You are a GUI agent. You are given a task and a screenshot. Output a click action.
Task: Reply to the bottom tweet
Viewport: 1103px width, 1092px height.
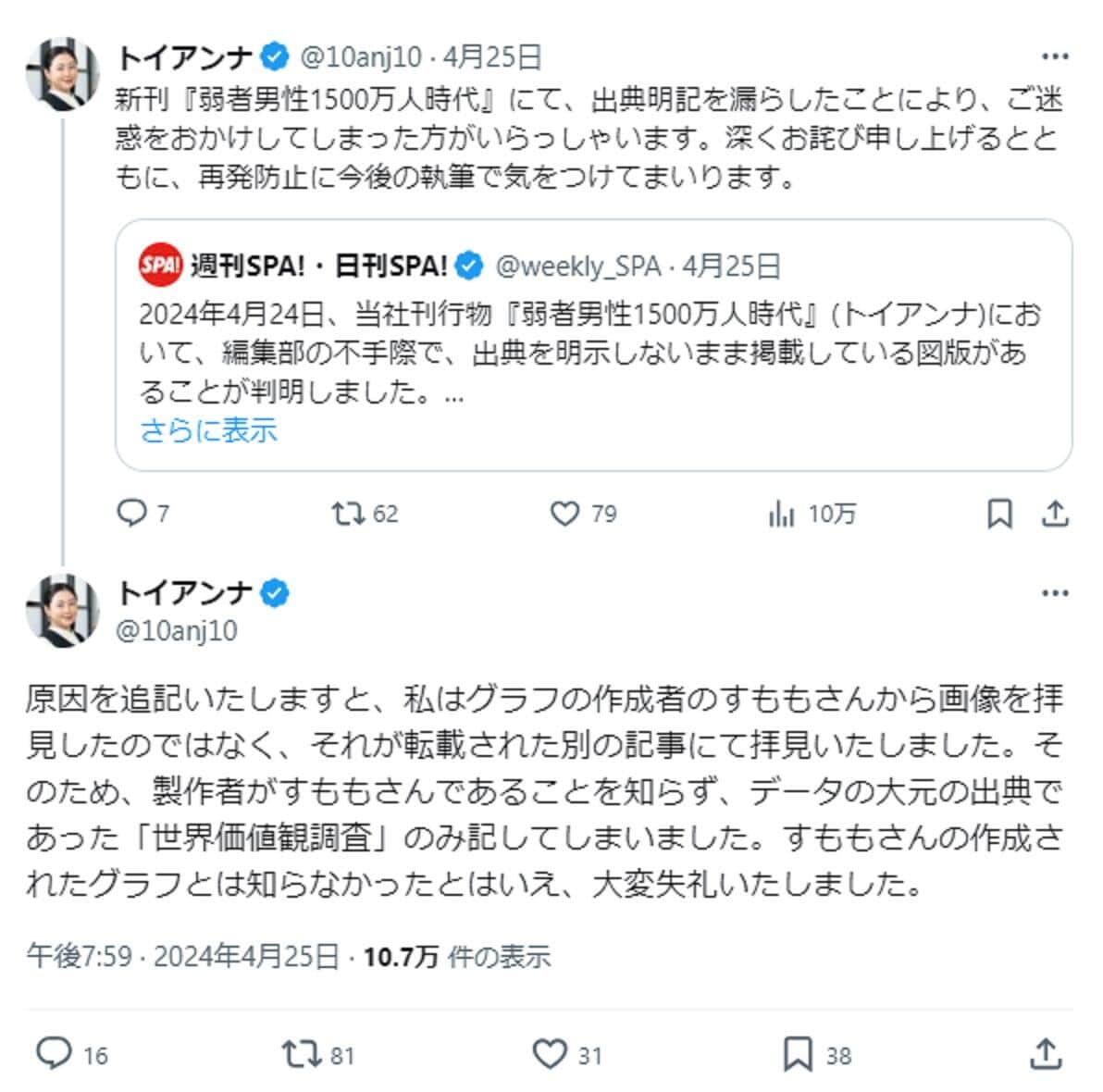(x=56, y=1051)
